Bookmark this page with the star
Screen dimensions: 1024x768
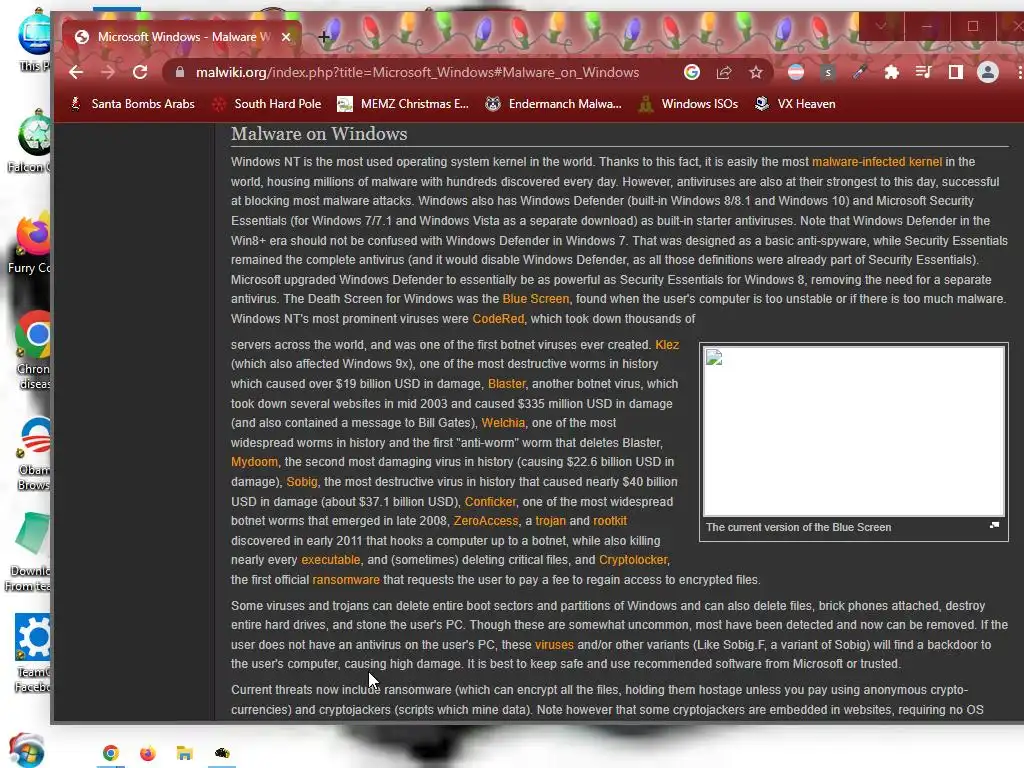(756, 72)
